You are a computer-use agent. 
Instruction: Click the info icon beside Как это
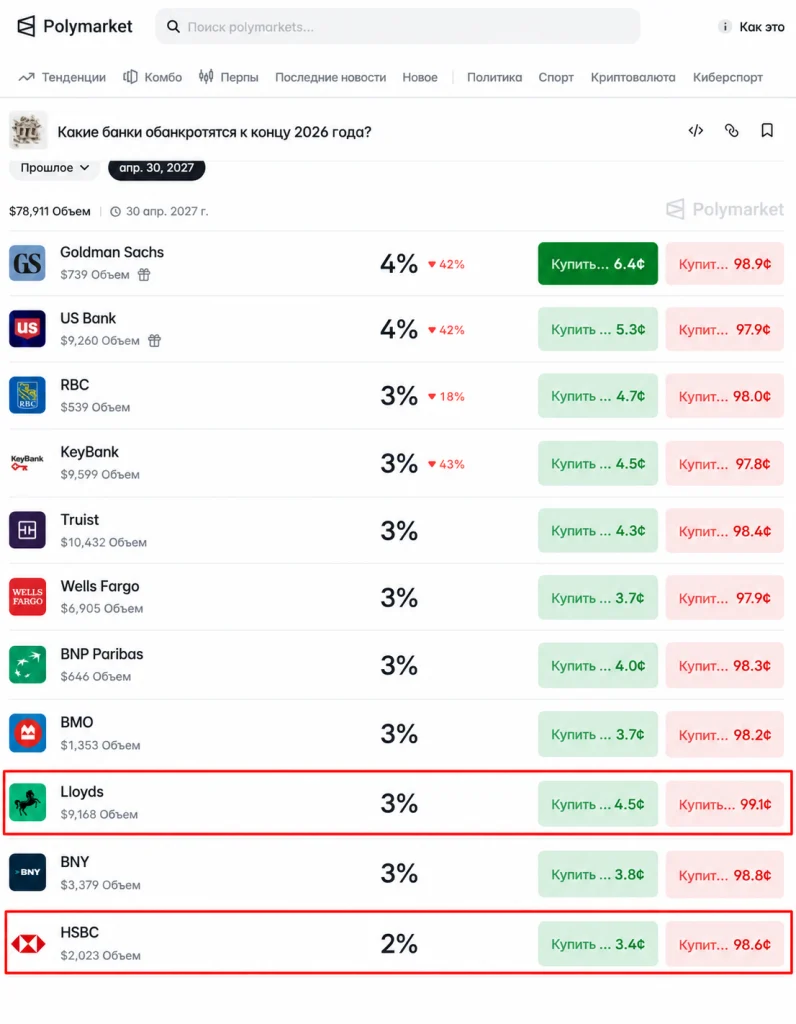tap(724, 27)
